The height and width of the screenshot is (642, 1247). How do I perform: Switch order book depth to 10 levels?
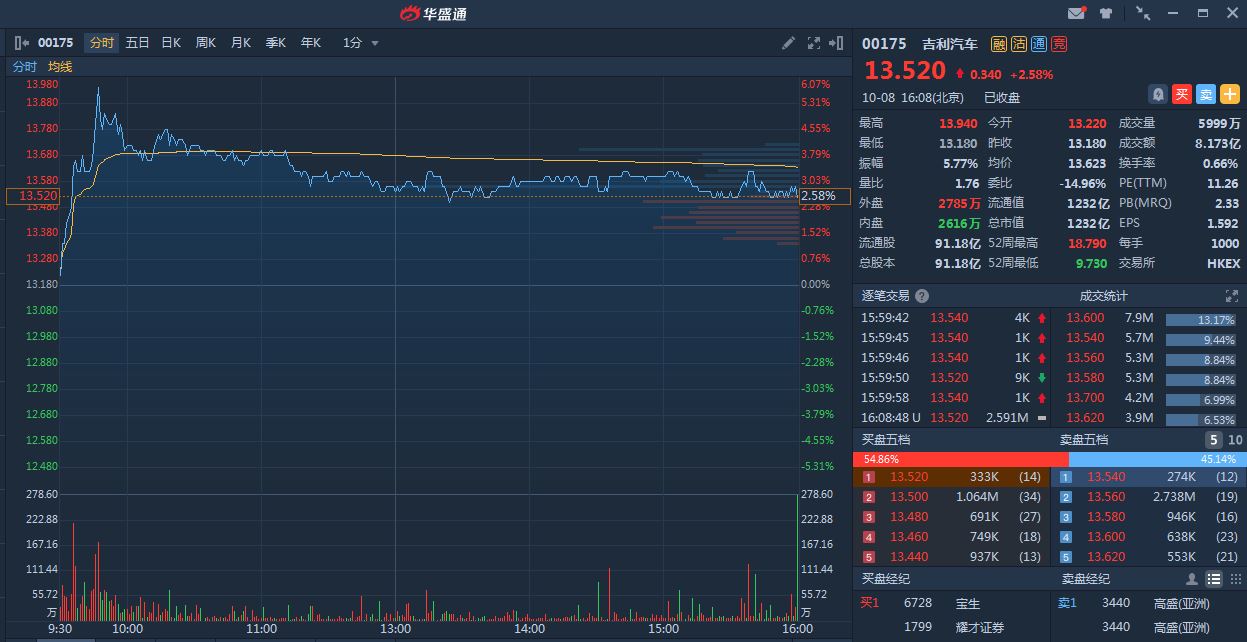tap(1235, 440)
